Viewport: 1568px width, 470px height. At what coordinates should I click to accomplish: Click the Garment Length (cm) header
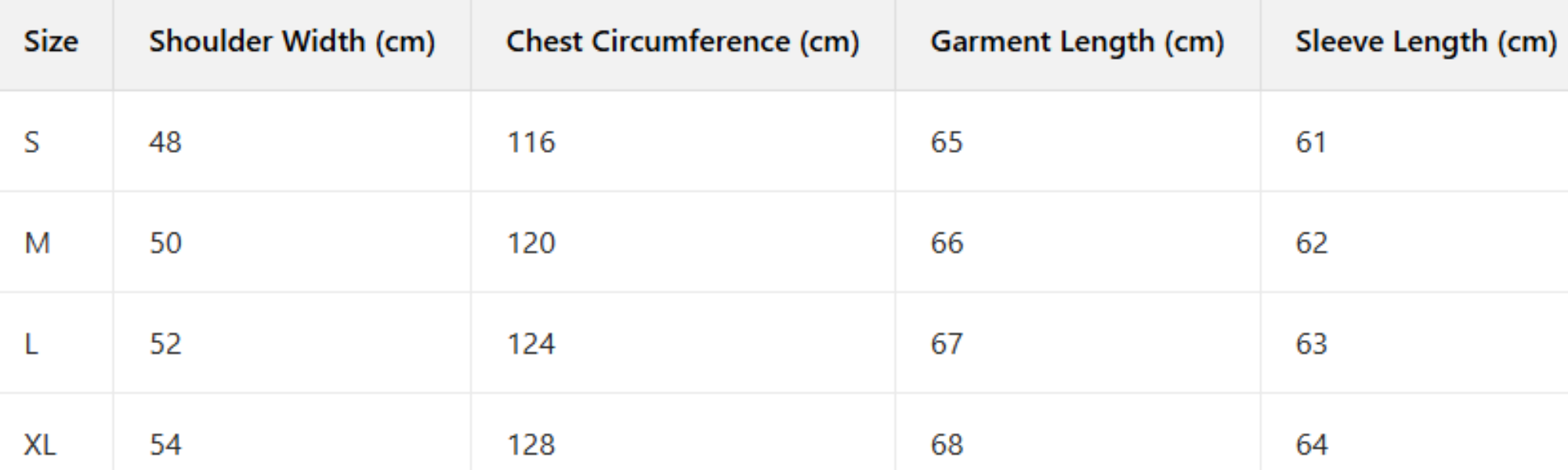(1077, 42)
